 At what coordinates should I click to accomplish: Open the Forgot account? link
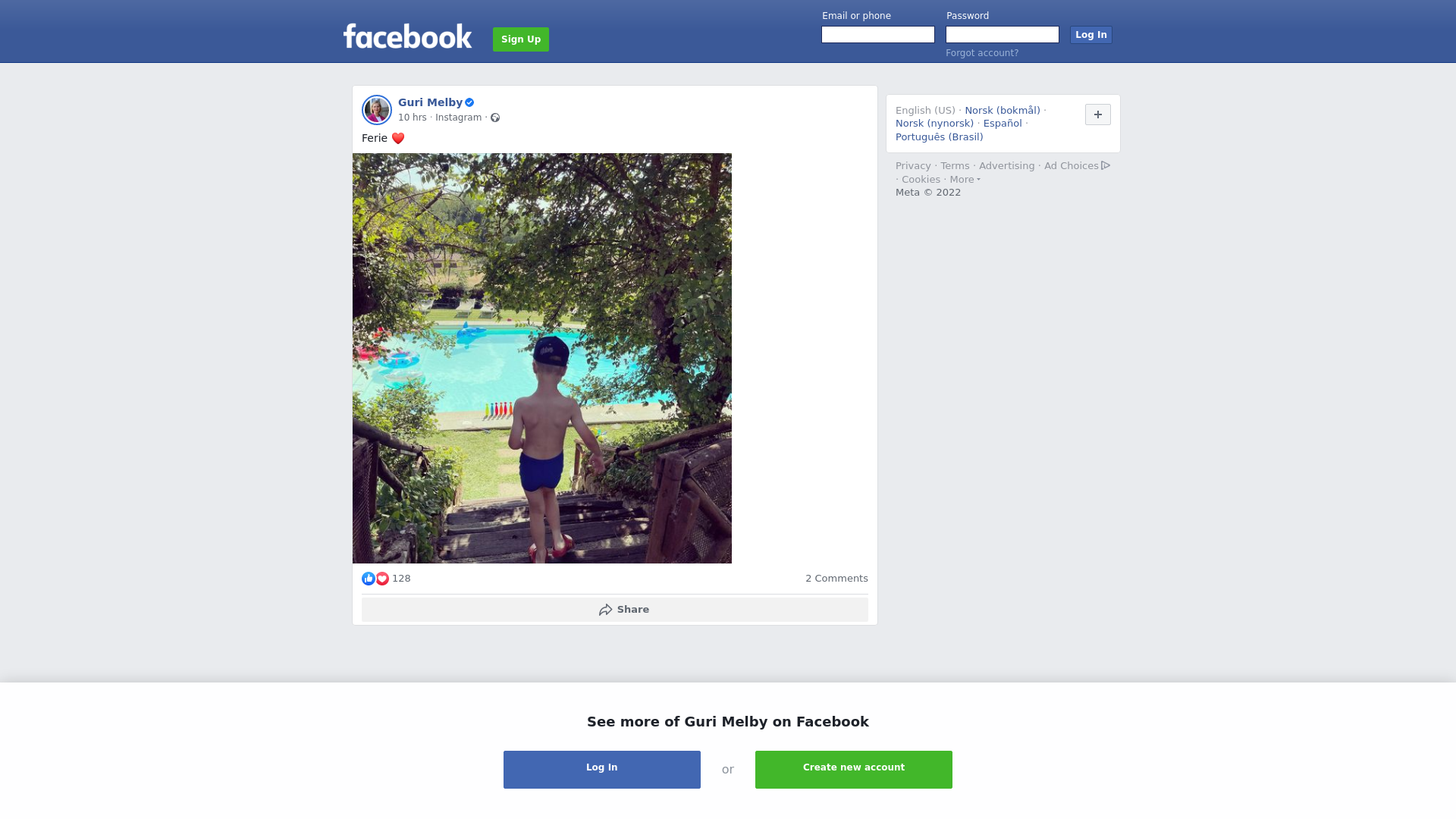(982, 53)
